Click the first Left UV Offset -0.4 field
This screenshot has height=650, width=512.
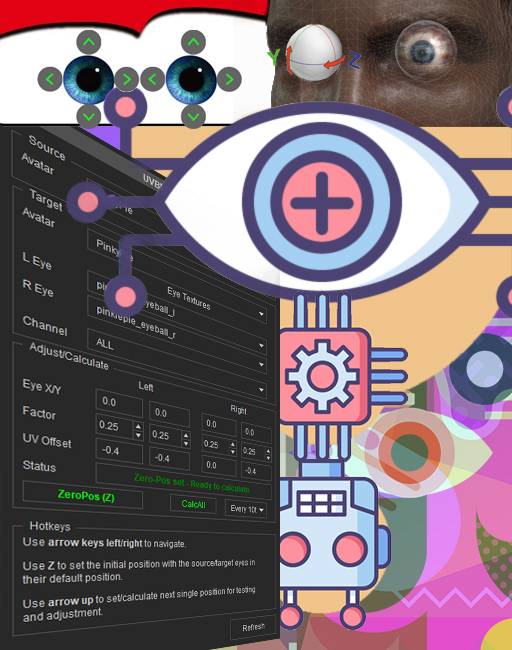click(119, 451)
